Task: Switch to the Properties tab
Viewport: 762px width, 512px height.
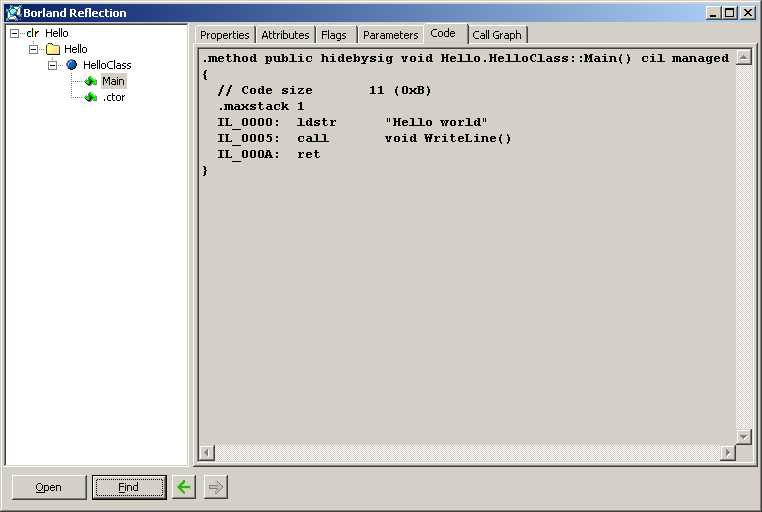Action: (x=224, y=35)
